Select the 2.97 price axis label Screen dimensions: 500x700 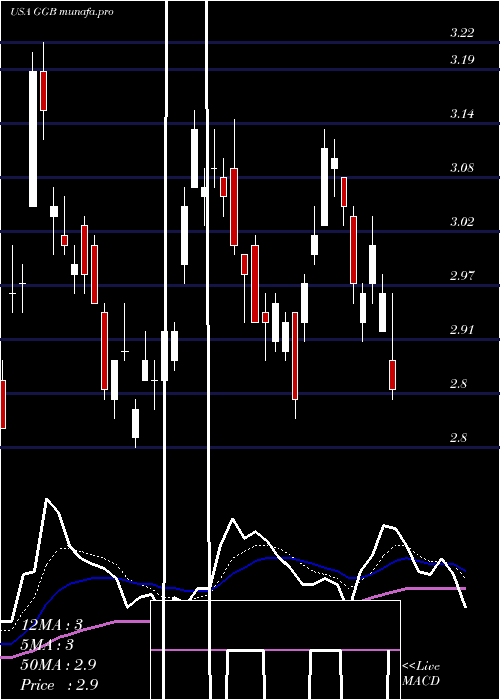tap(462, 276)
